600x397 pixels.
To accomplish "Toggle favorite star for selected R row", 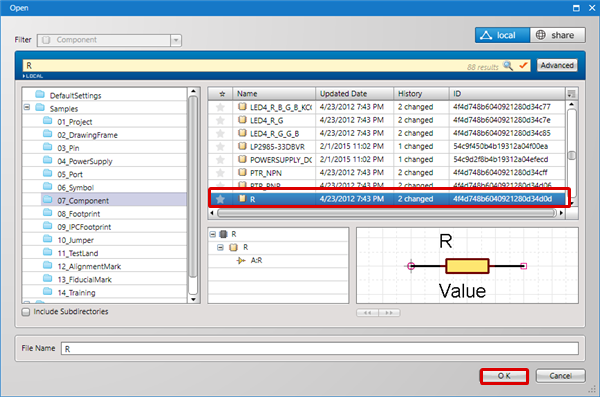I will pos(220,199).
